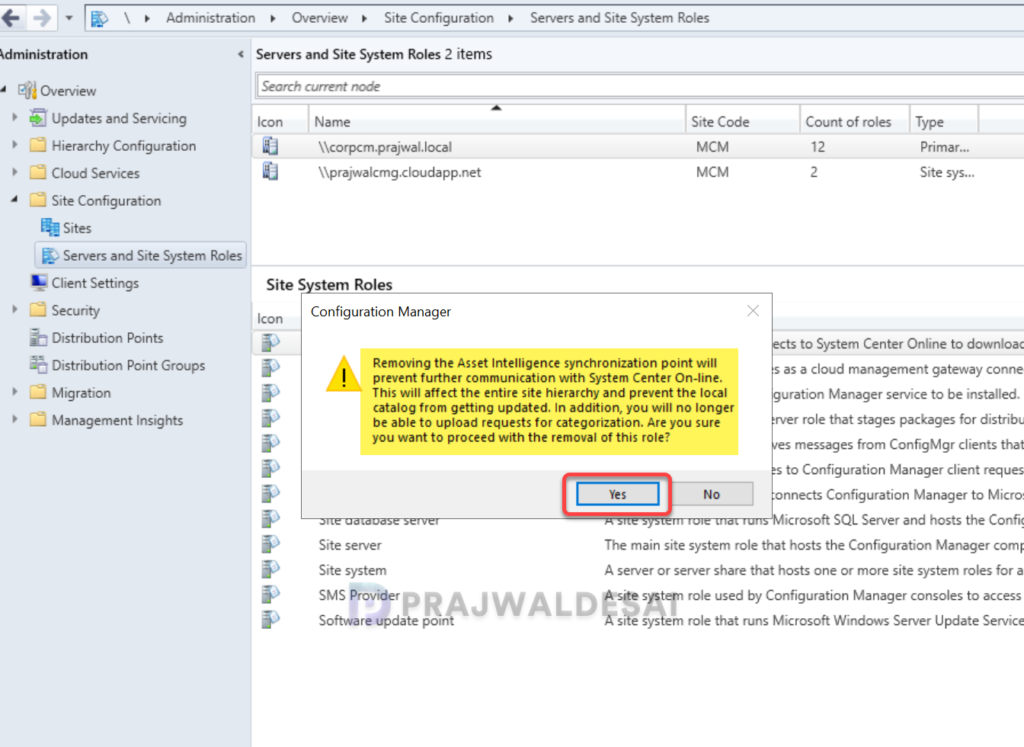Select Servers and Site System Roles node
This screenshot has height=747, width=1024.
(x=140, y=255)
